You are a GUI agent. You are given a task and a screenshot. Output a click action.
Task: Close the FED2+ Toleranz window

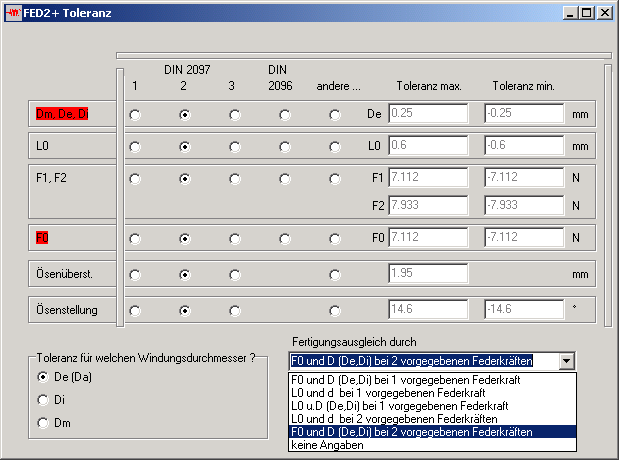(x=605, y=13)
